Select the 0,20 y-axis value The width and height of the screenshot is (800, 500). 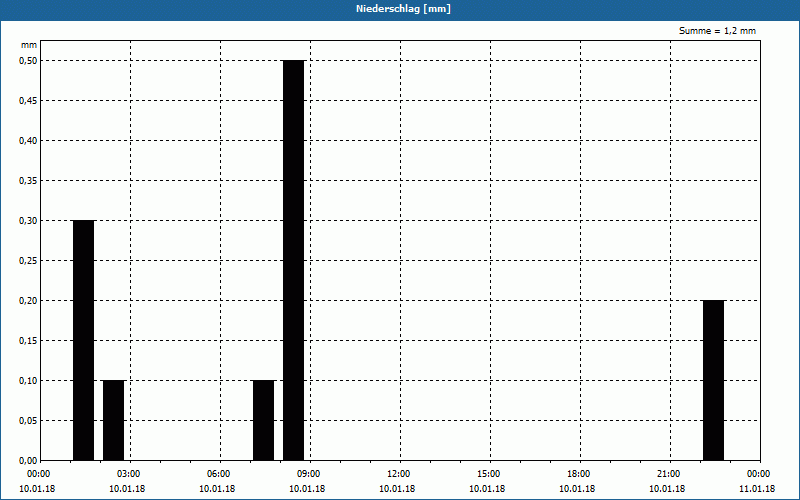(28, 301)
